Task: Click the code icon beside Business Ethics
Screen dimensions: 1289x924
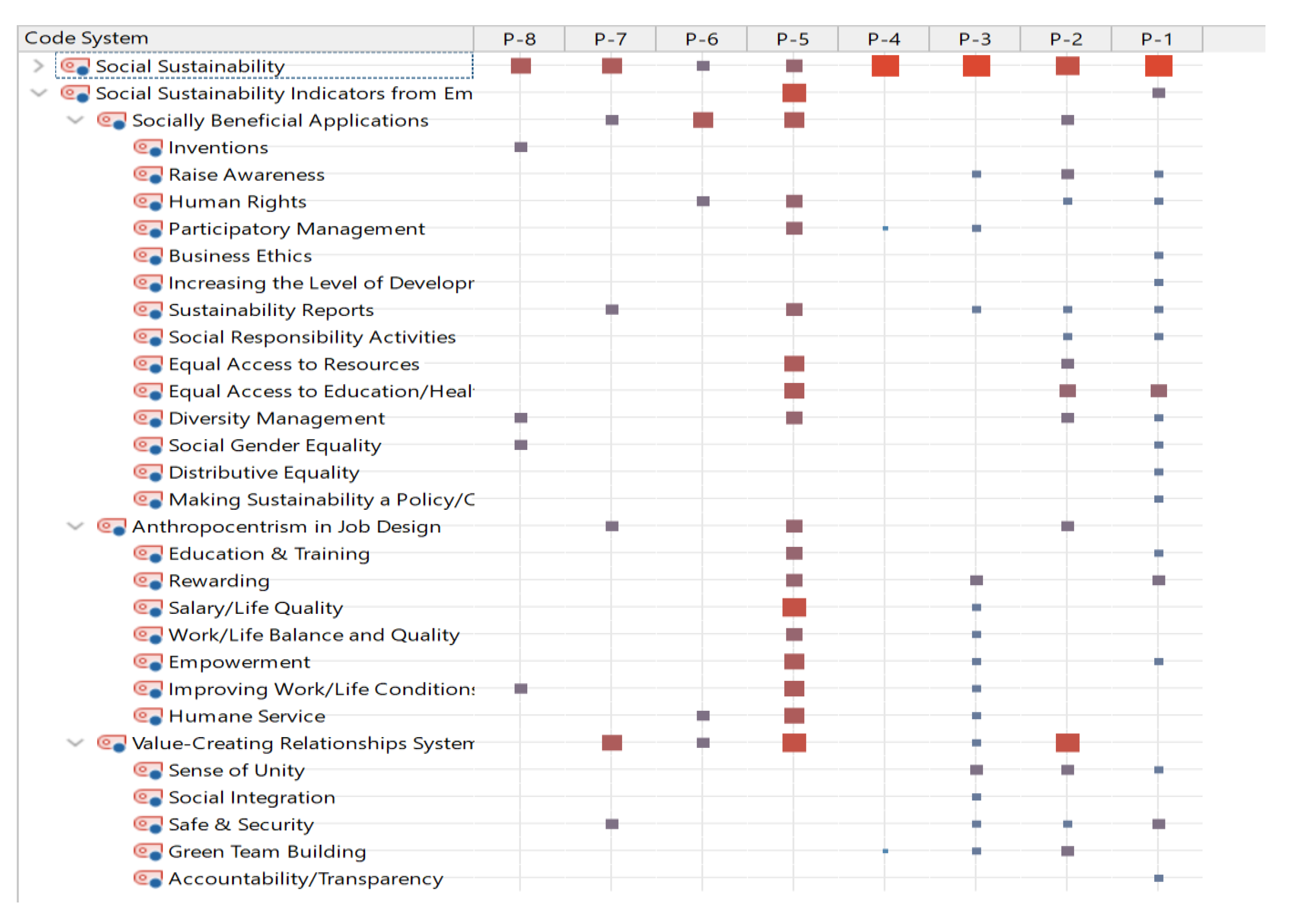Action: pos(148,256)
